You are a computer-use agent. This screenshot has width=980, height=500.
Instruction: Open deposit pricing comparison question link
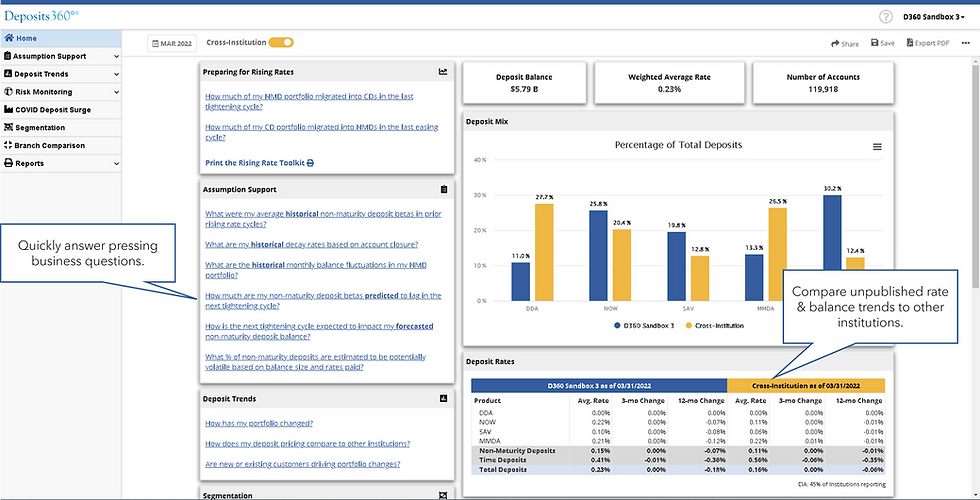(308, 444)
